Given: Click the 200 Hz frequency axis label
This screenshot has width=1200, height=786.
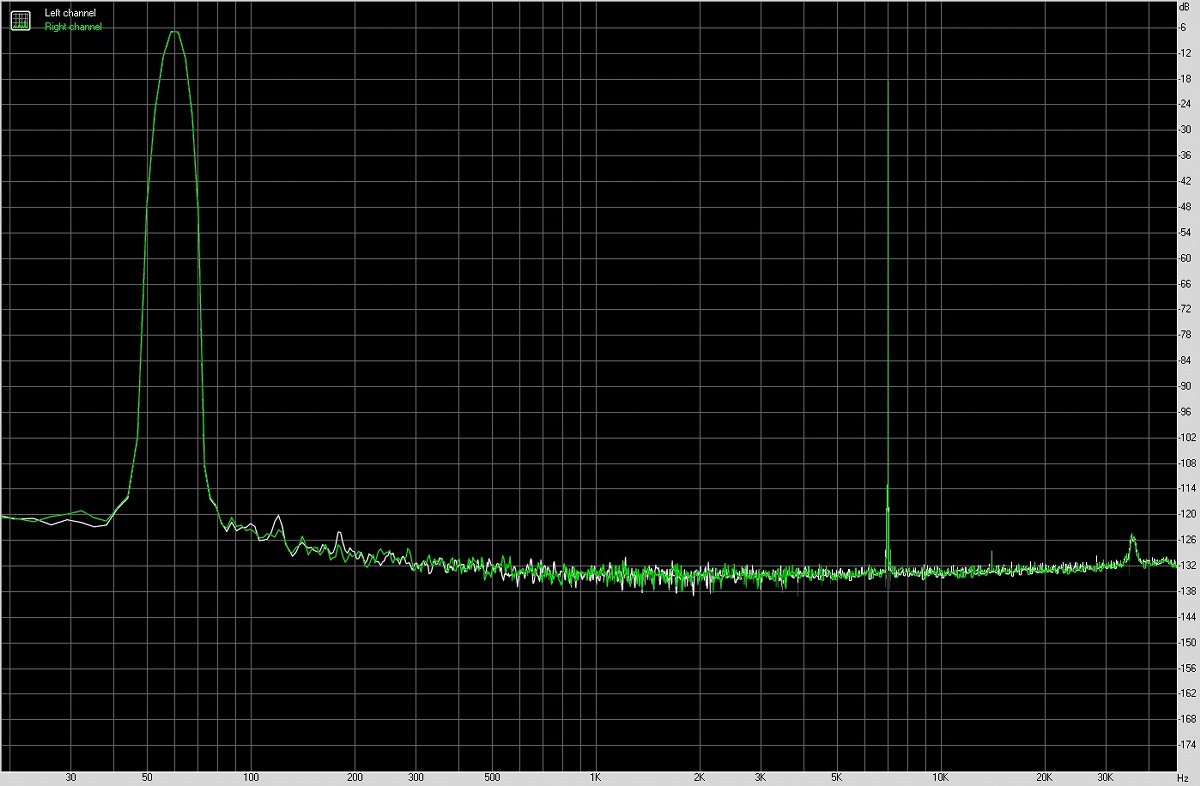Looking at the screenshot, I should click(354, 777).
